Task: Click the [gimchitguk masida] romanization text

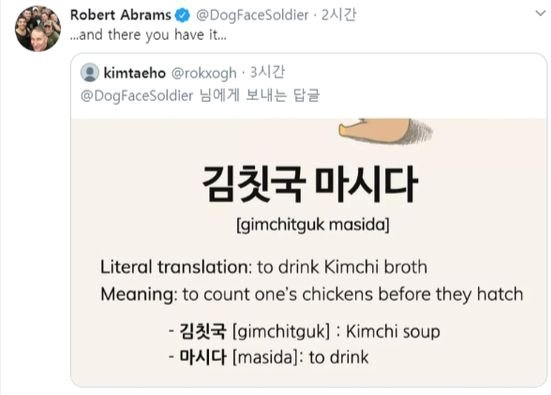Action: (x=313, y=225)
